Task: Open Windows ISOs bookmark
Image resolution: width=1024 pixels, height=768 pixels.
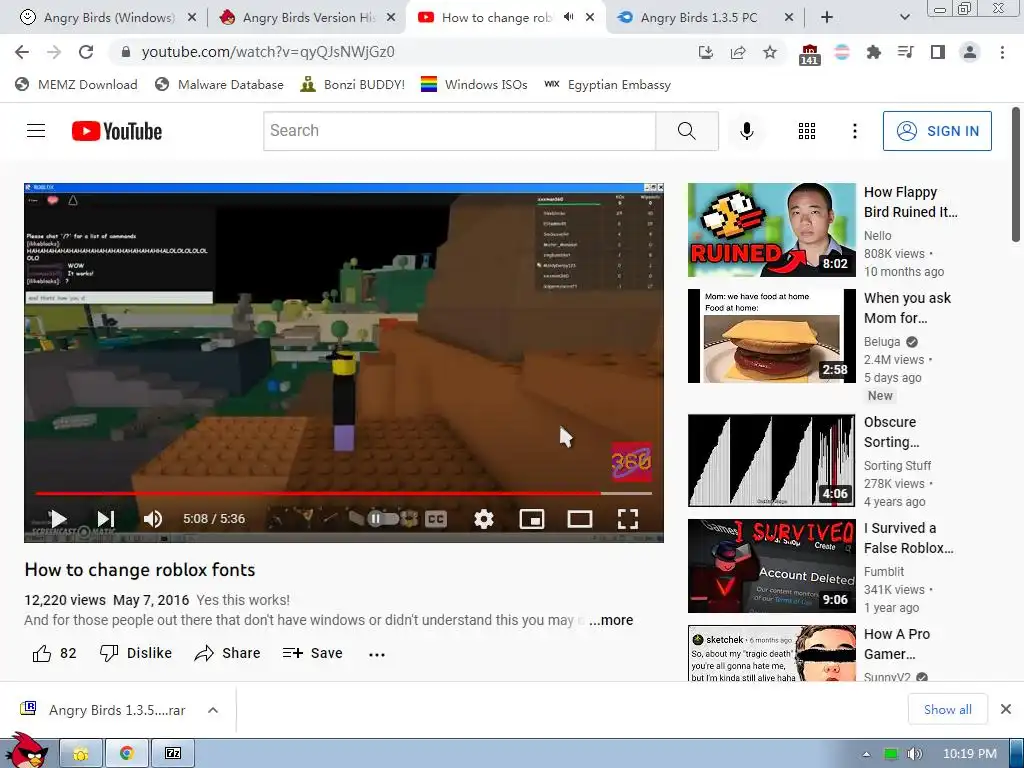Action: point(474,84)
